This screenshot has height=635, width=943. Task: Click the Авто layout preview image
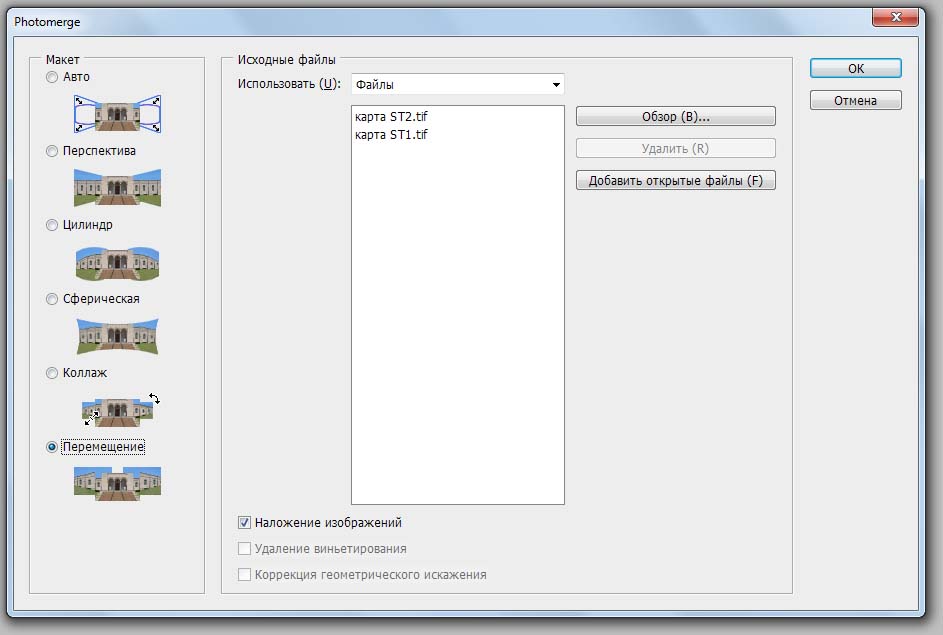point(117,114)
